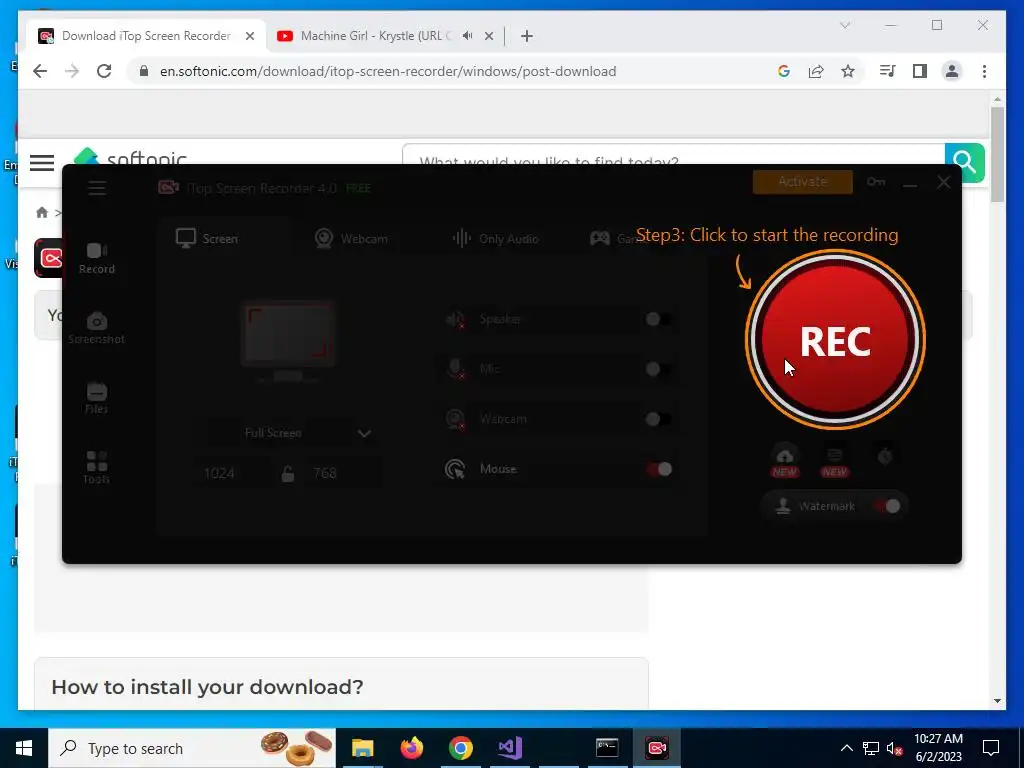Click 'How to install your download?' heading

[207, 687]
